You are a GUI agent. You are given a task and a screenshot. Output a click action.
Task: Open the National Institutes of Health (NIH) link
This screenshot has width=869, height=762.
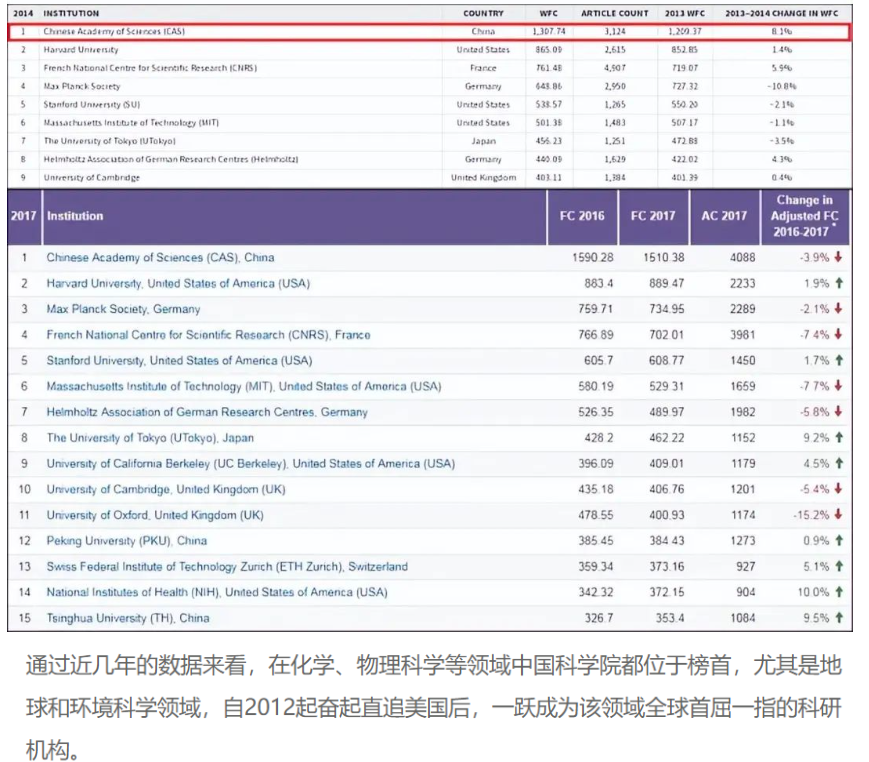click(x=217, y=592)
